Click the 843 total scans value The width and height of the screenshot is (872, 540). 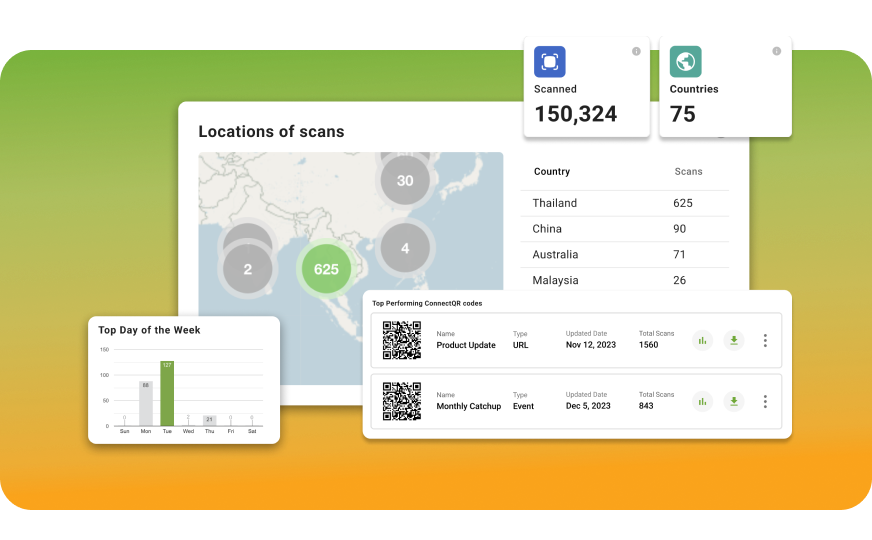646,406
